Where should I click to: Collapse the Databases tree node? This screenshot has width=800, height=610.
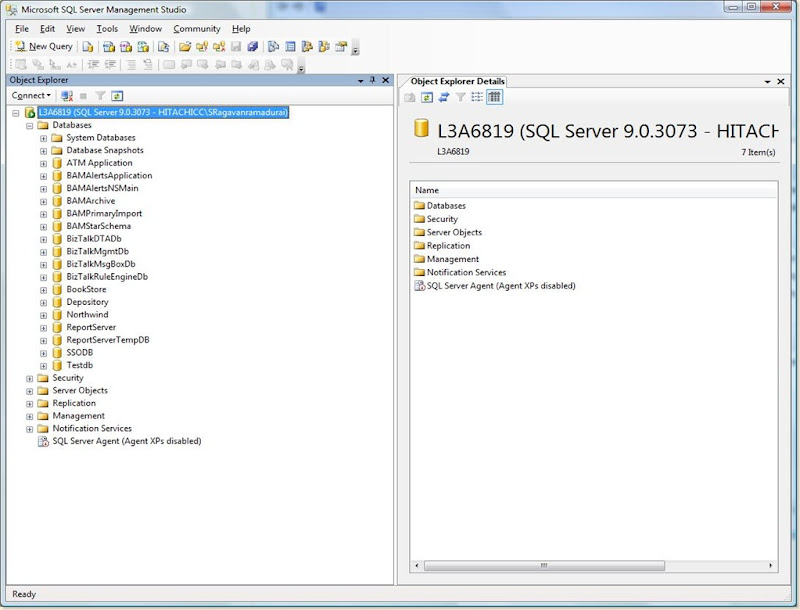pos(30,125)
